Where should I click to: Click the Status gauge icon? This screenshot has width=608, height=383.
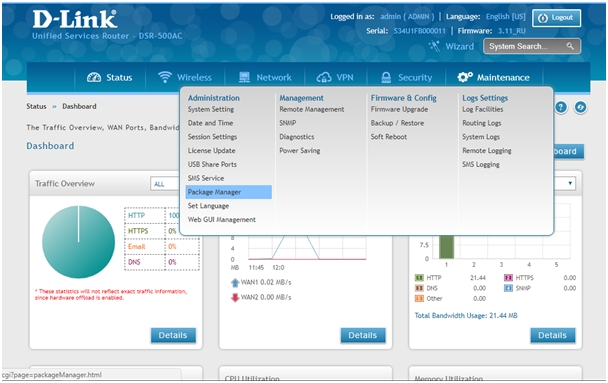click(x=94, y=77)
